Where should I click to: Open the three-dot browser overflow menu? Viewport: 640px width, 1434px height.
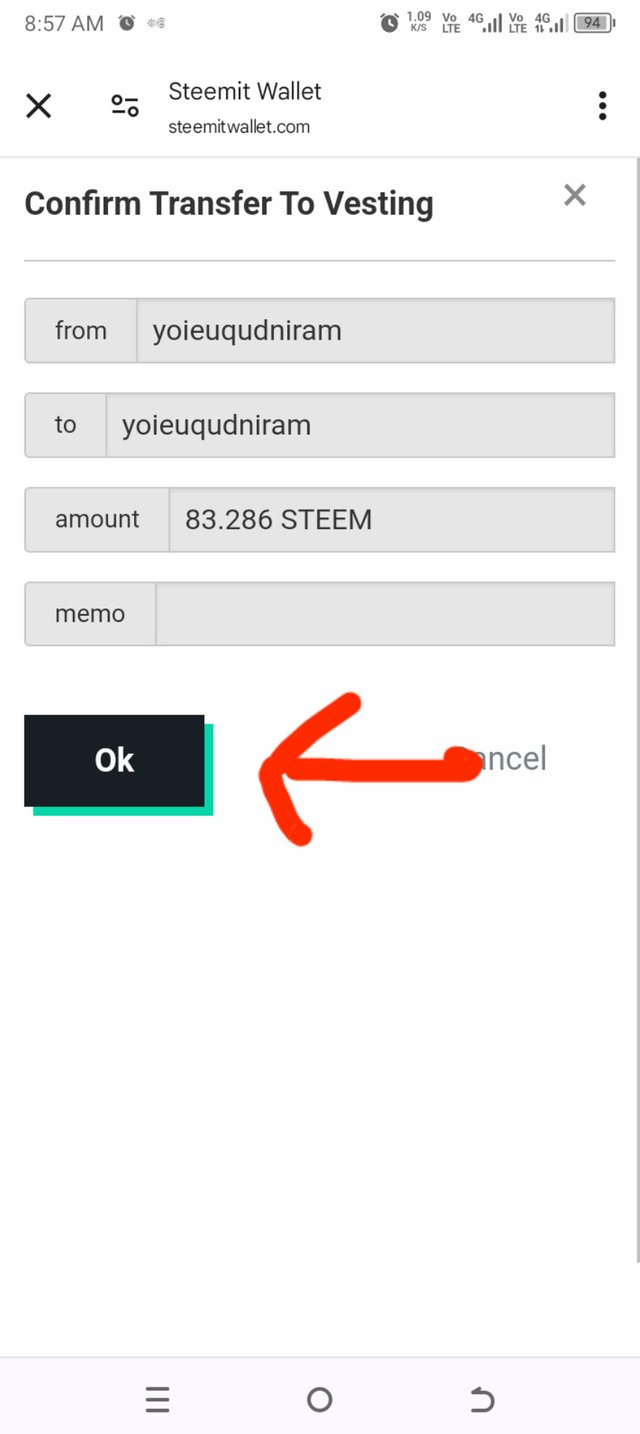[602, 106]
